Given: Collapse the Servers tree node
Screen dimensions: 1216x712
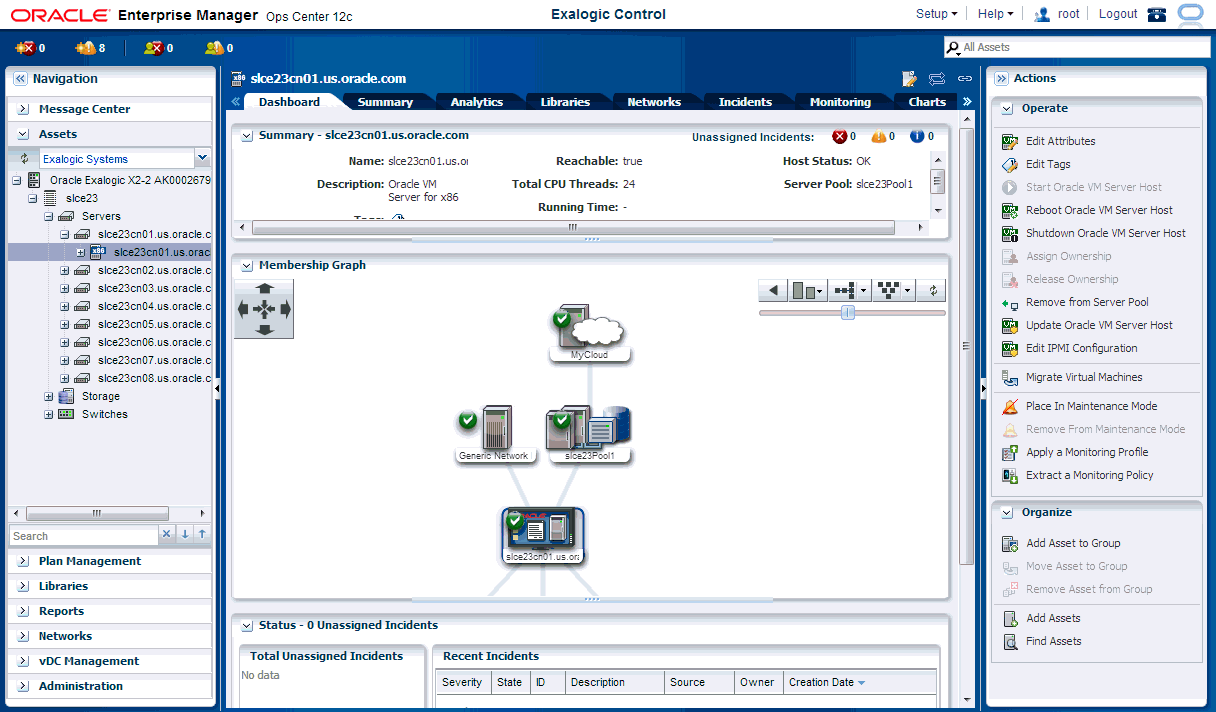Looking at the screenshot, I should point(49,216).
